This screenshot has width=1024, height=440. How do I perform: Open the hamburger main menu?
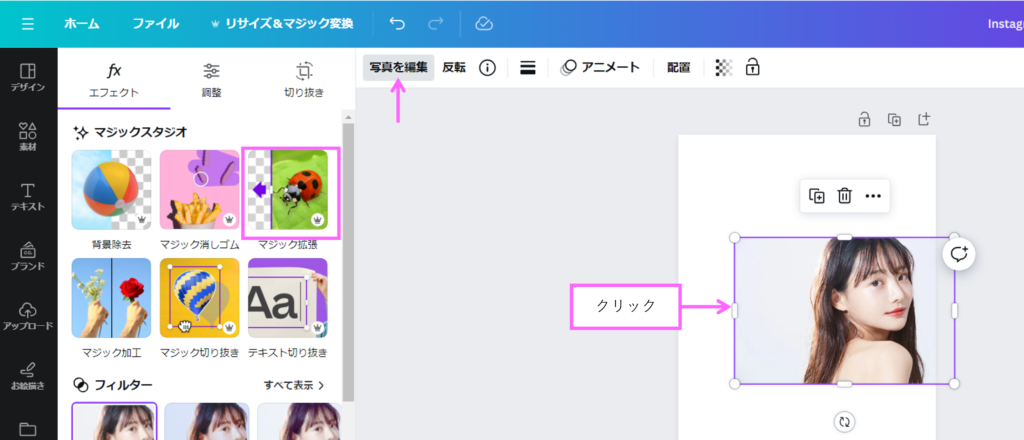pyautogui.click(x=27, y=23)
